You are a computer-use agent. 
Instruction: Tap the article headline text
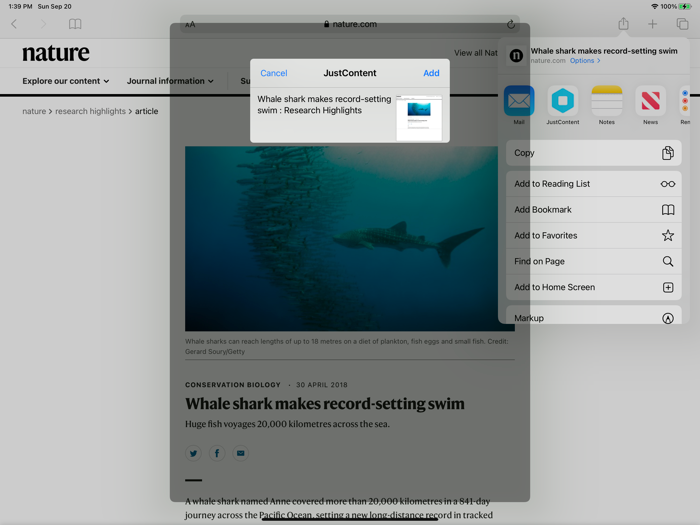coord(325,404)
